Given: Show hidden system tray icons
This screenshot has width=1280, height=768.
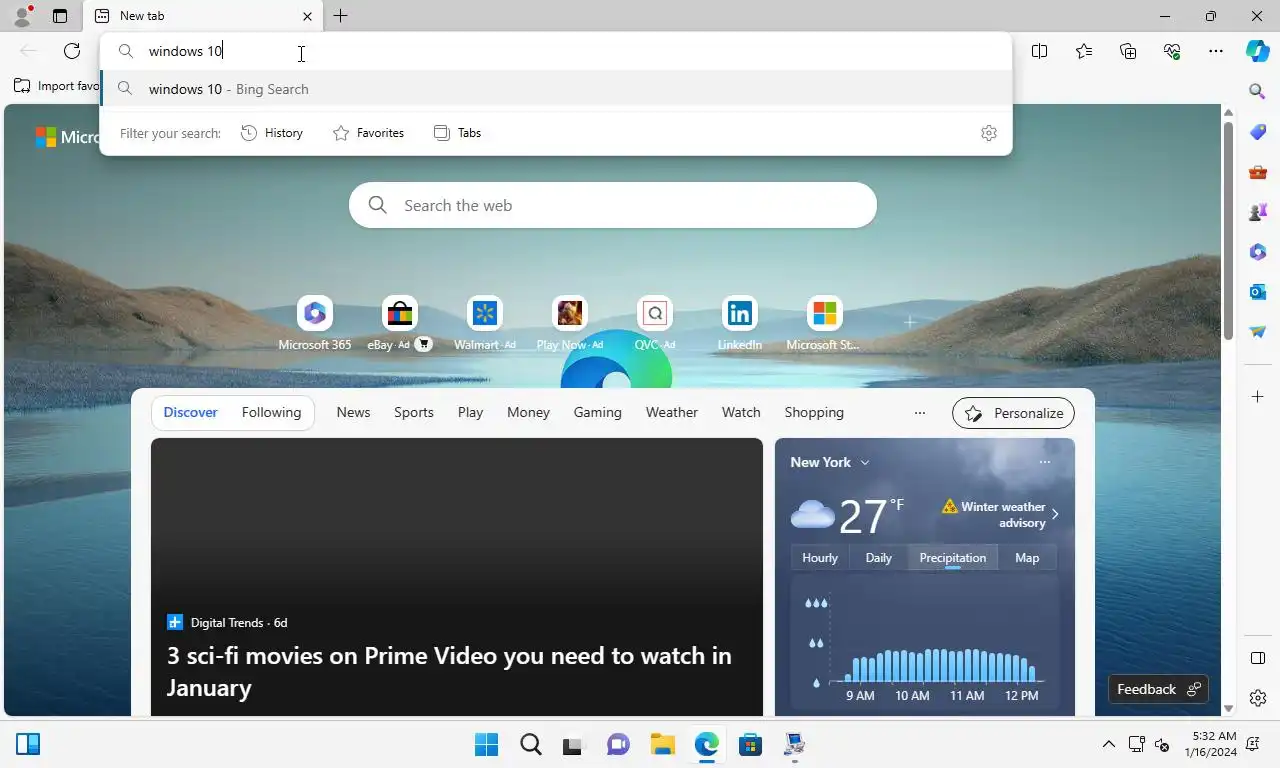Looking at the screenshot, I should (x=1108, y=744).
